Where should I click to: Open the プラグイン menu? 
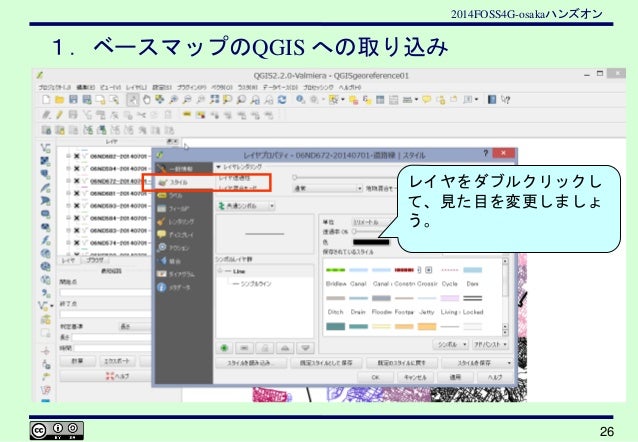coord(192,87)
